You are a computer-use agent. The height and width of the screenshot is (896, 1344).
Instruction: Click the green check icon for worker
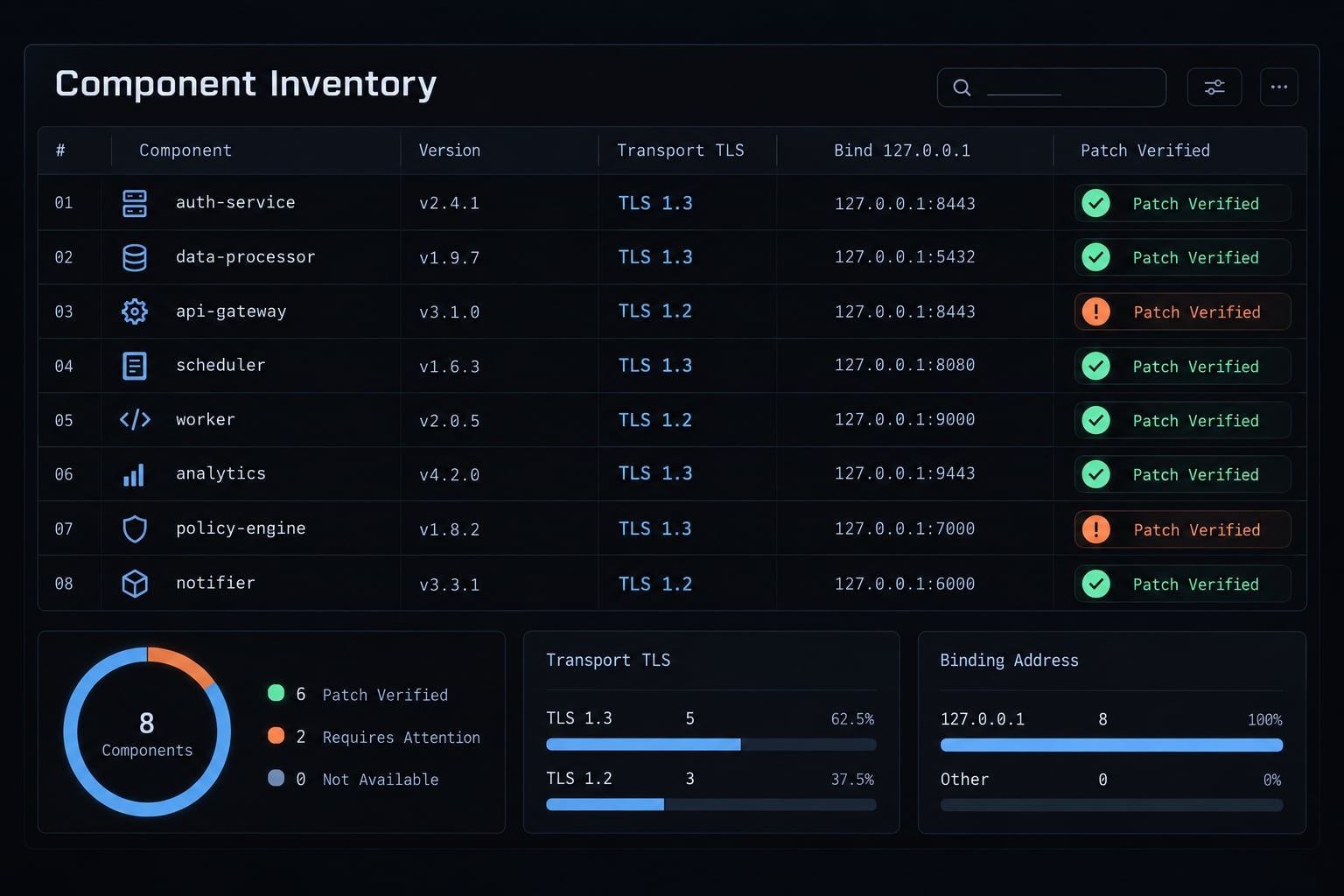tap(1095, 420)
